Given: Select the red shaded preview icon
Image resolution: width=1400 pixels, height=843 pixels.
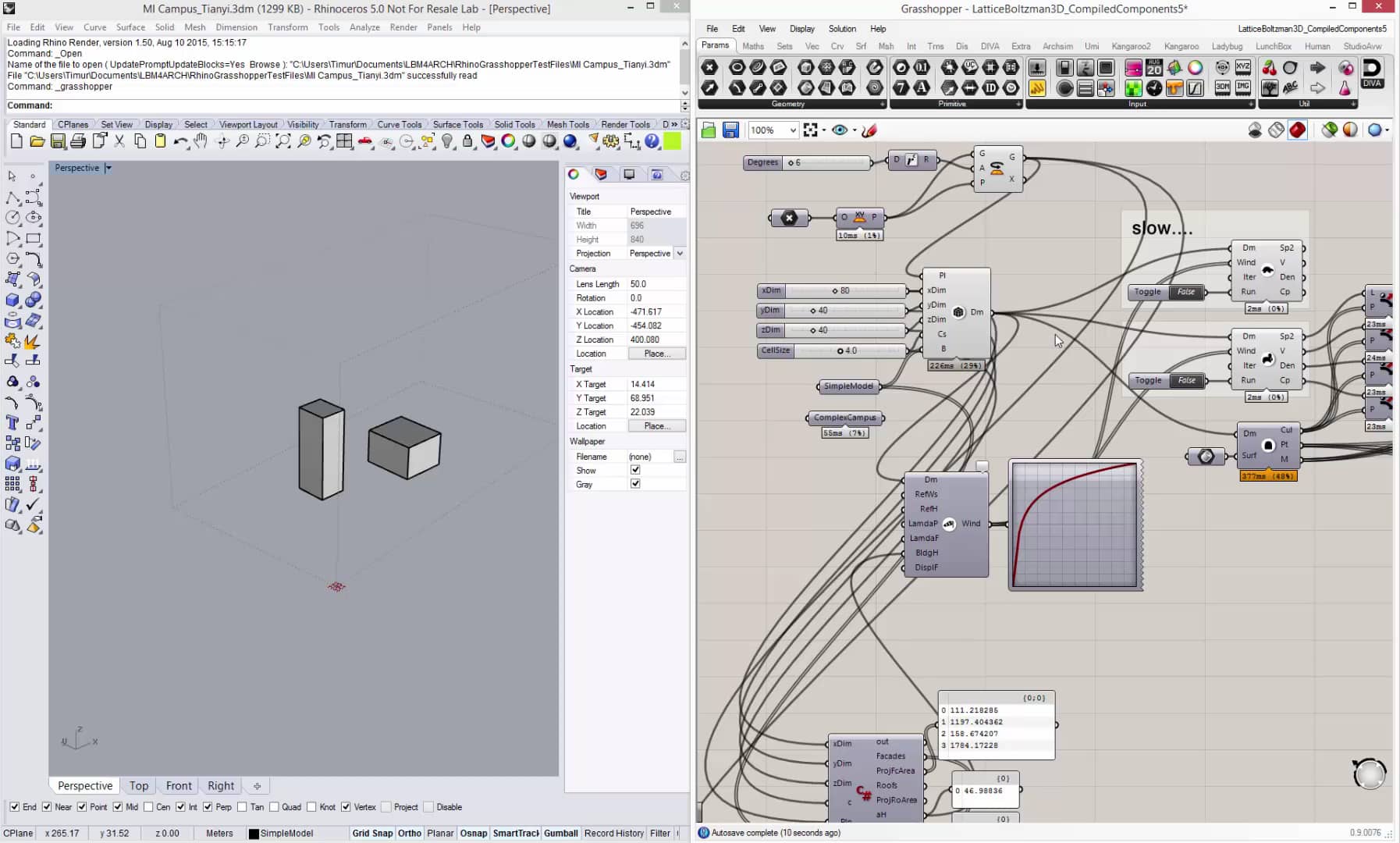Looking at the screenshot, I should click(1297, 130).
